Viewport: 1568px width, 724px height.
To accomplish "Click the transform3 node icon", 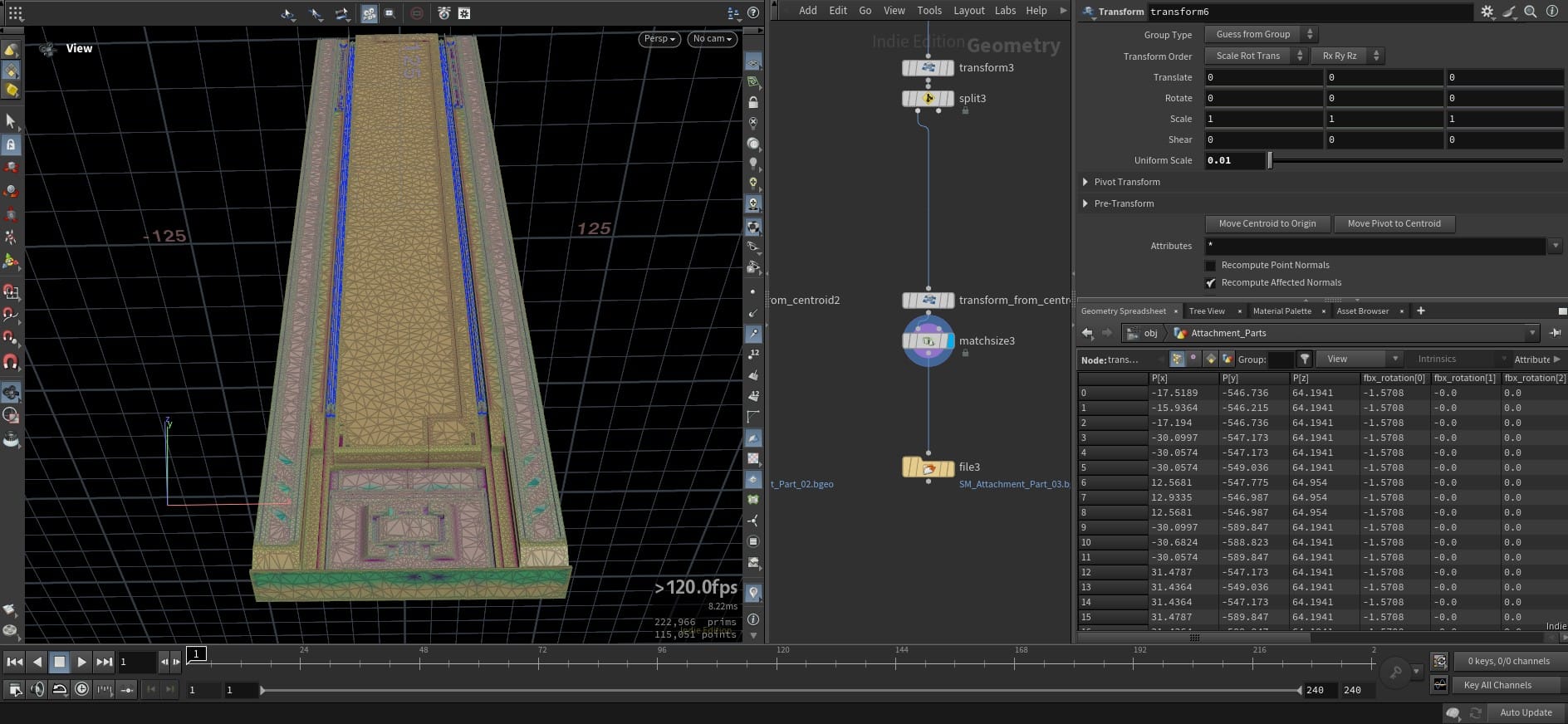I will (928, 68).
